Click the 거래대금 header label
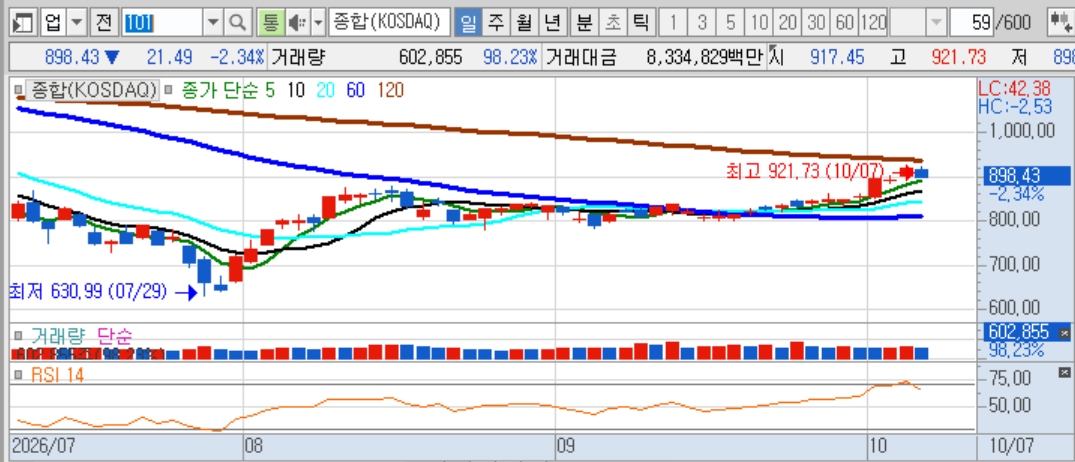The height and width of the screenshot is (462, 1075). coord(581,57)
